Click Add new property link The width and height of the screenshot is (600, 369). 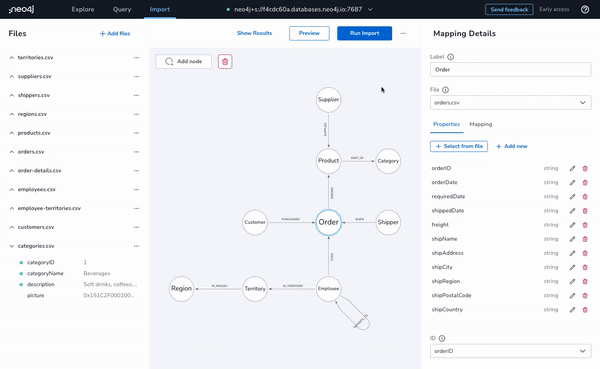512,146
